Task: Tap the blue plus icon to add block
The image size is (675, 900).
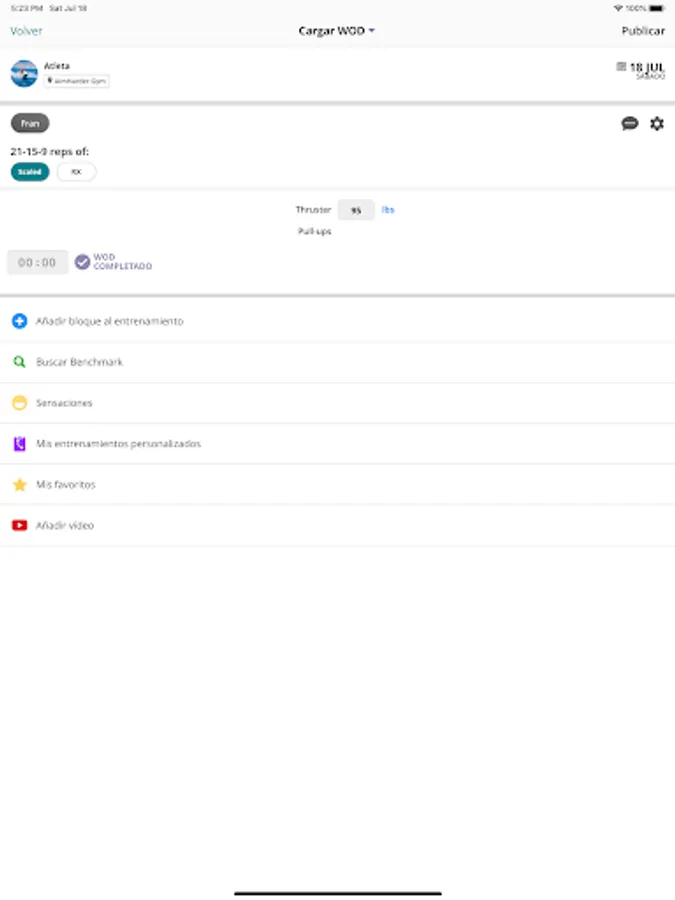Action: (x=20, y=321)
